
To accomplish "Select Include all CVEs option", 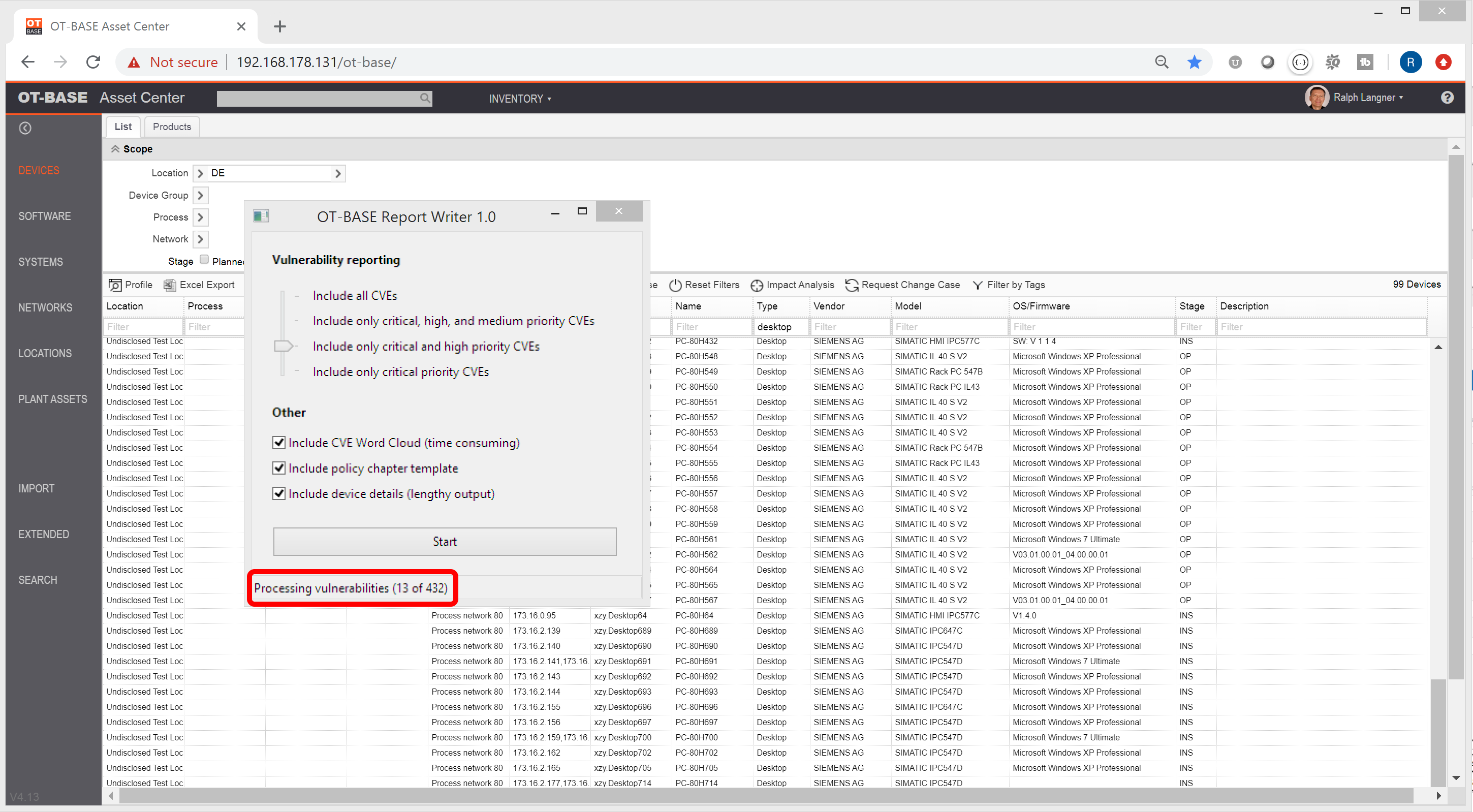I will click(355, 296).
